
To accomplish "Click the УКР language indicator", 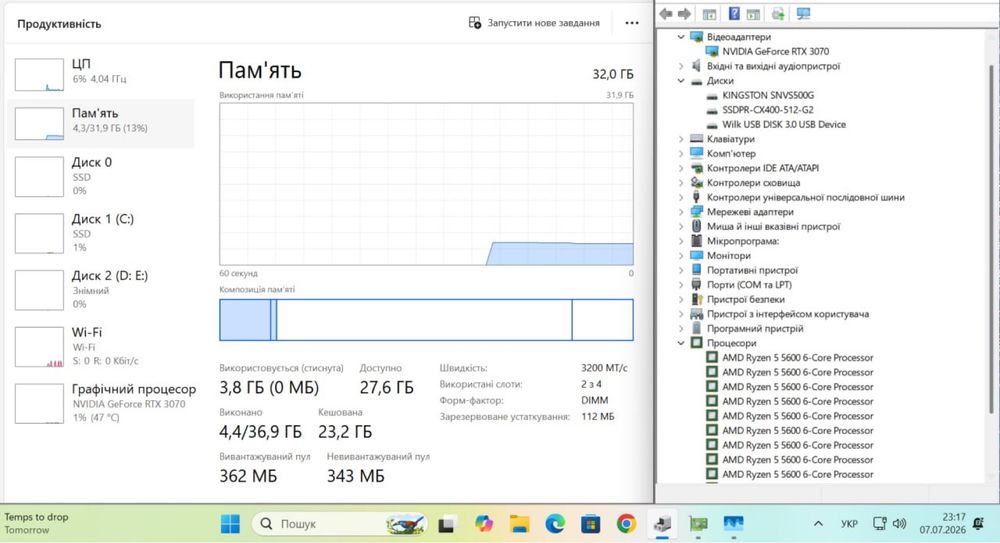I will (x=849, y=523).
